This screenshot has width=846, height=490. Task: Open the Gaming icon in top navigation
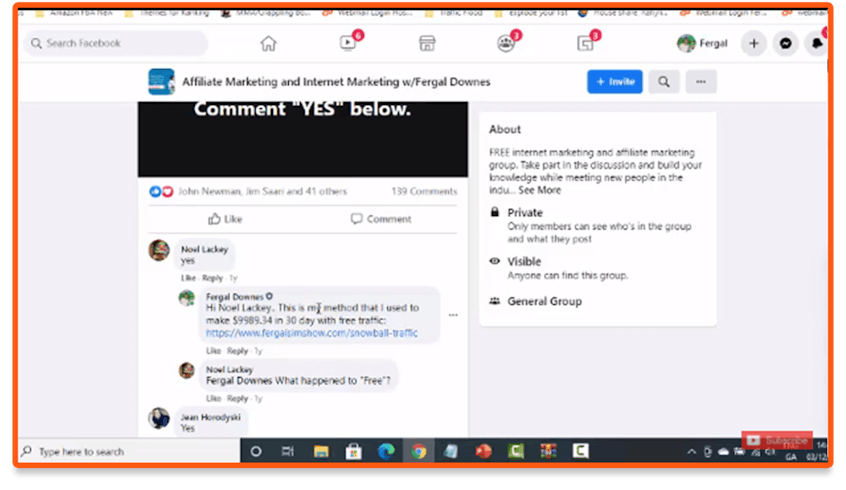click(x=585, y=43)
